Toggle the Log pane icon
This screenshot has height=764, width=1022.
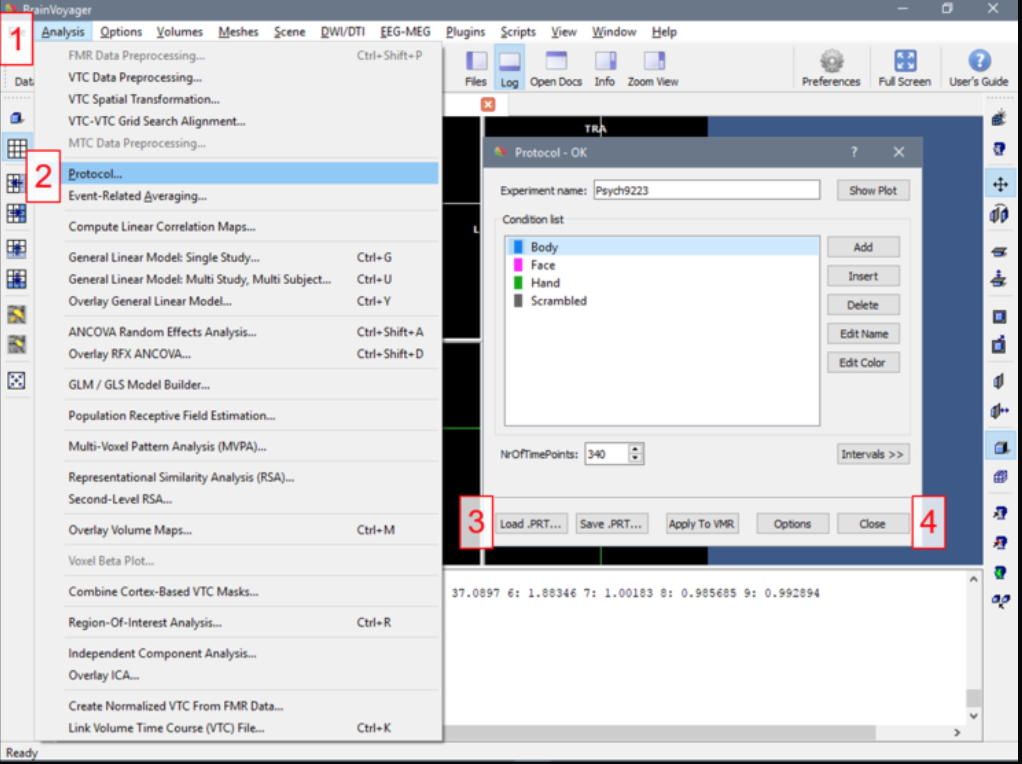tap(509, 67)
